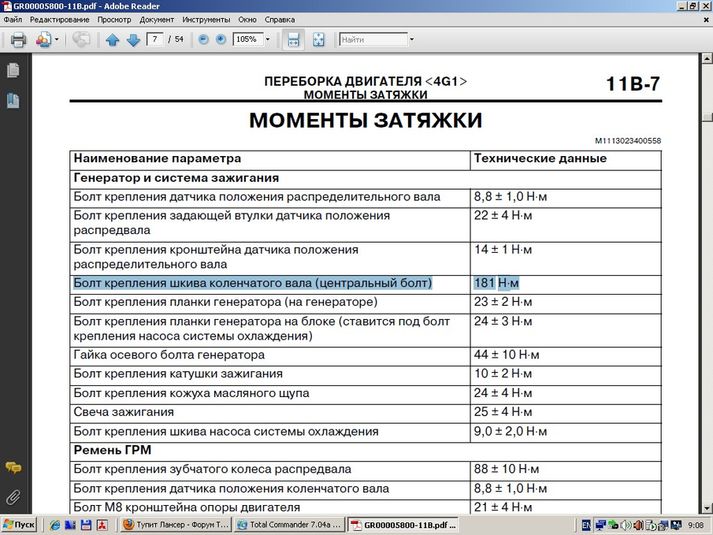Click the Пуск start button
Screen dimensions: 713x535
coord(20,525)
